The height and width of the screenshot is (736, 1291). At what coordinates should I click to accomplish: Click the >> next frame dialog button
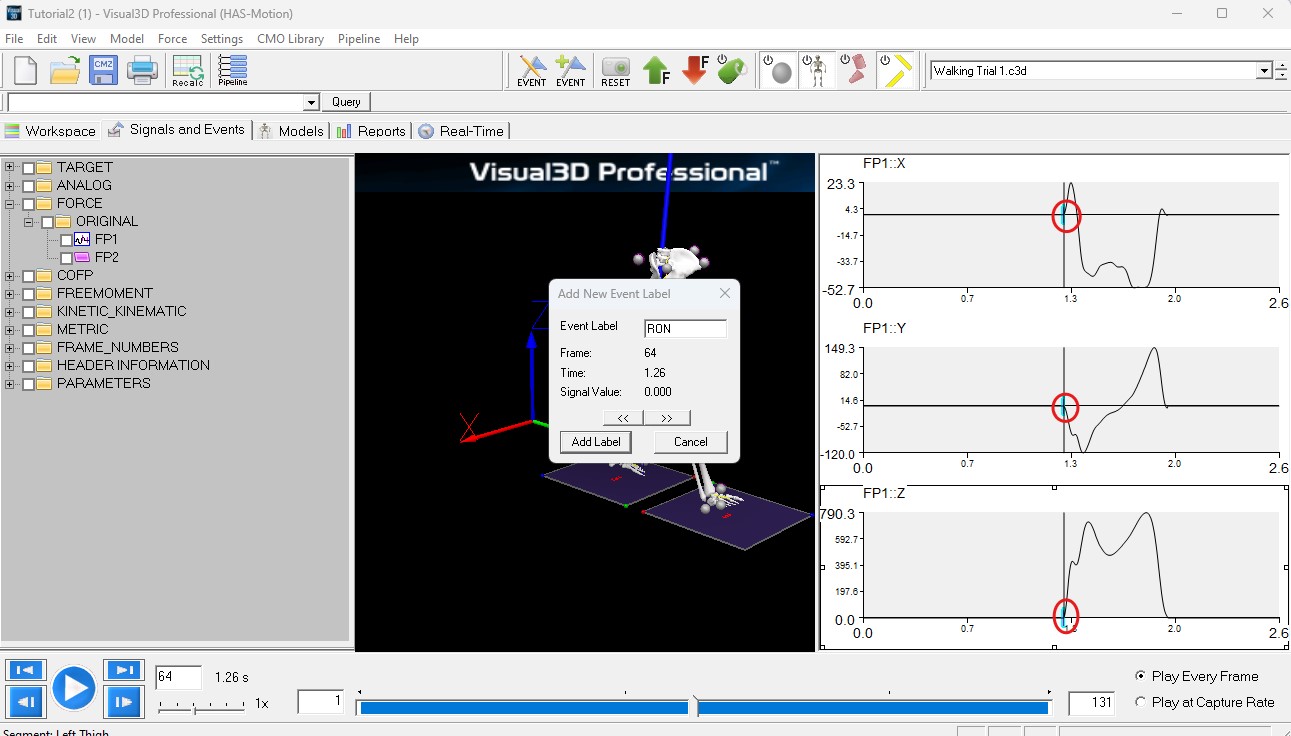point(667,418)
